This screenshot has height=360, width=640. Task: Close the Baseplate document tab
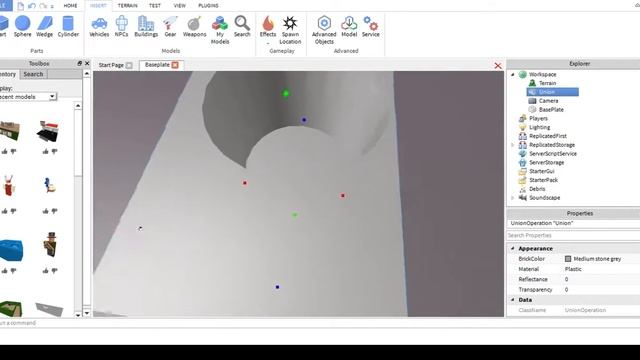coord(175,65)
